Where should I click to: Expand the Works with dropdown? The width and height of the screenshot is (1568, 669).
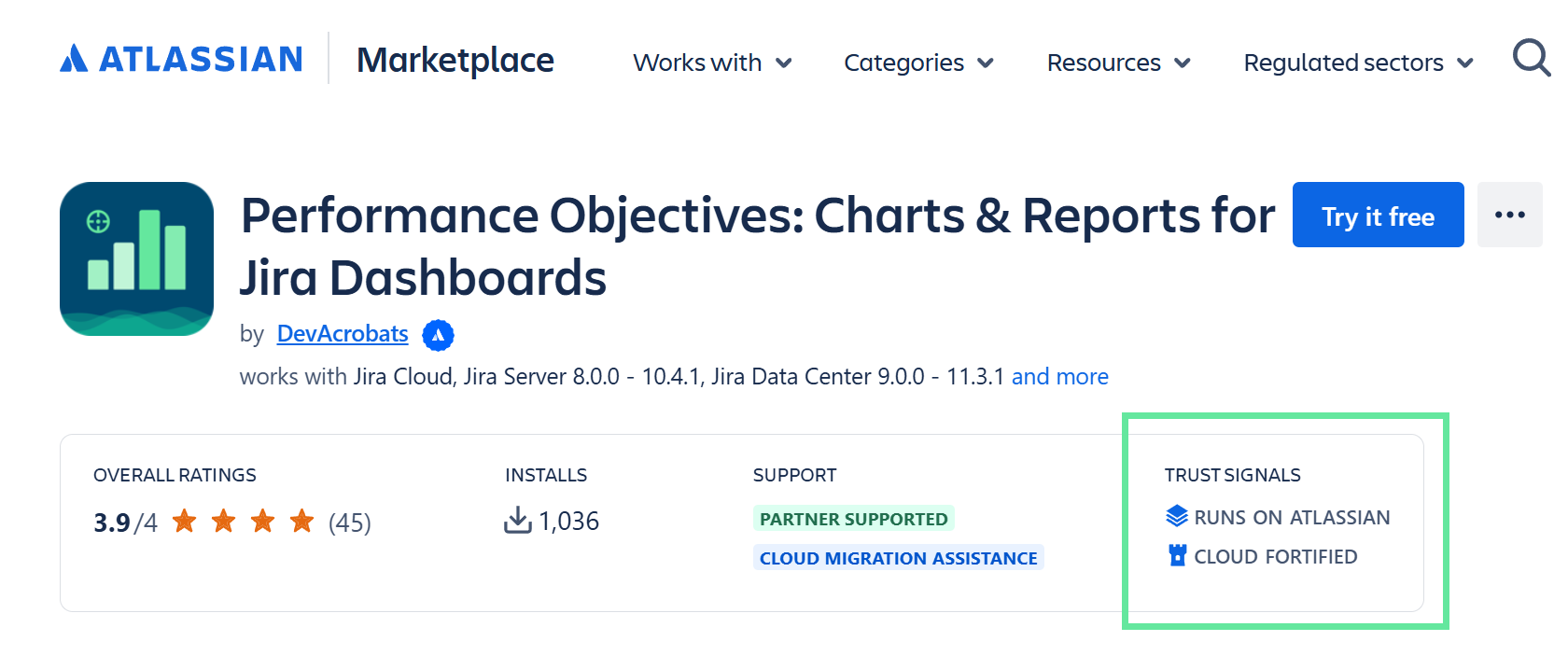[x=713, y=63]
